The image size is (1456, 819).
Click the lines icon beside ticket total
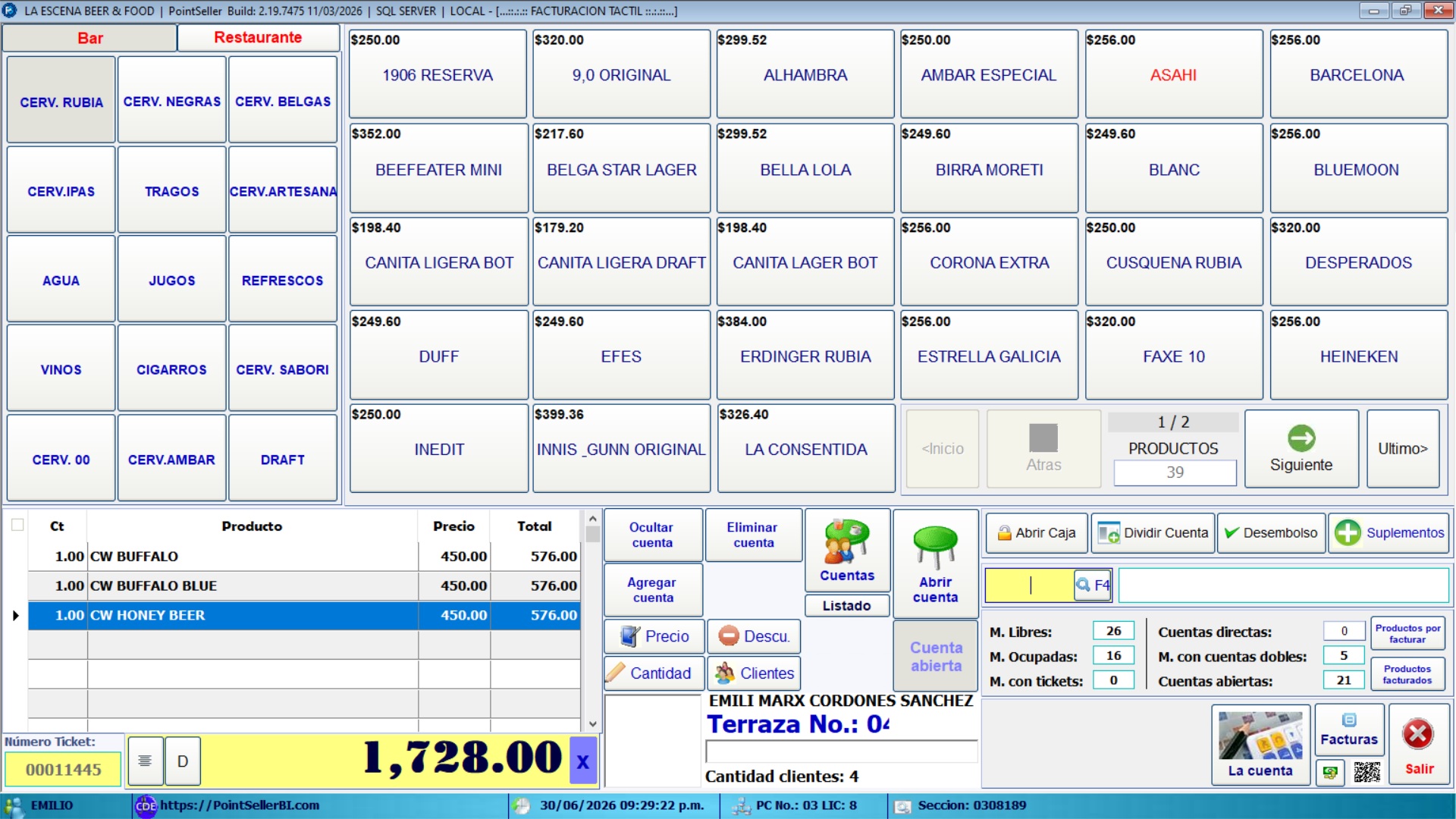click(145, 761)
